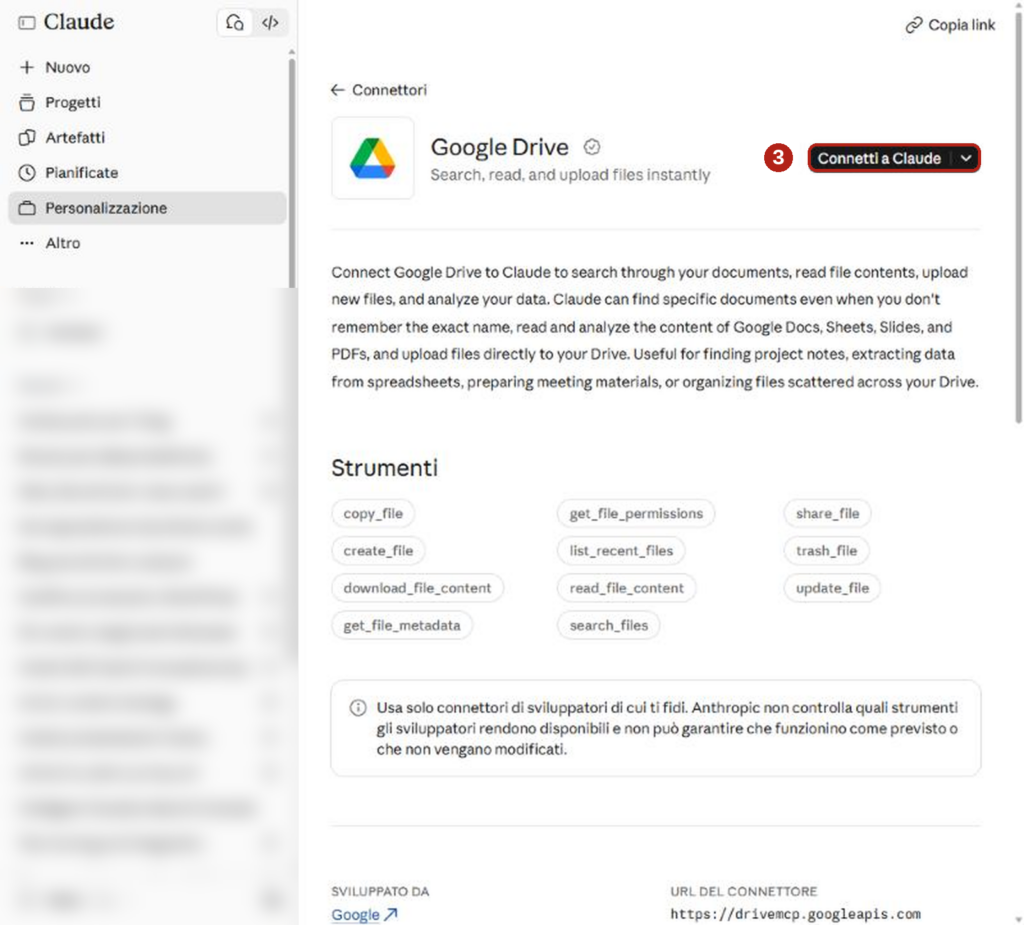Open the Google developer link
Viewport: 1024px width, 925px height.
click(x=355, y=915)
